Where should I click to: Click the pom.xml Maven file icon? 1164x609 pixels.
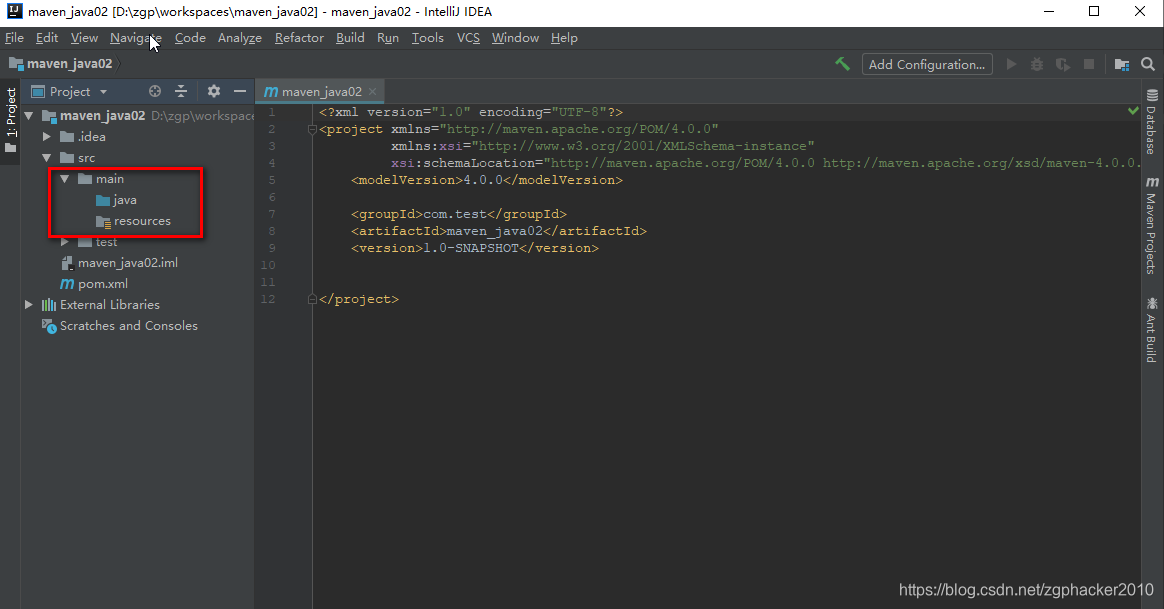click(67, 284)
